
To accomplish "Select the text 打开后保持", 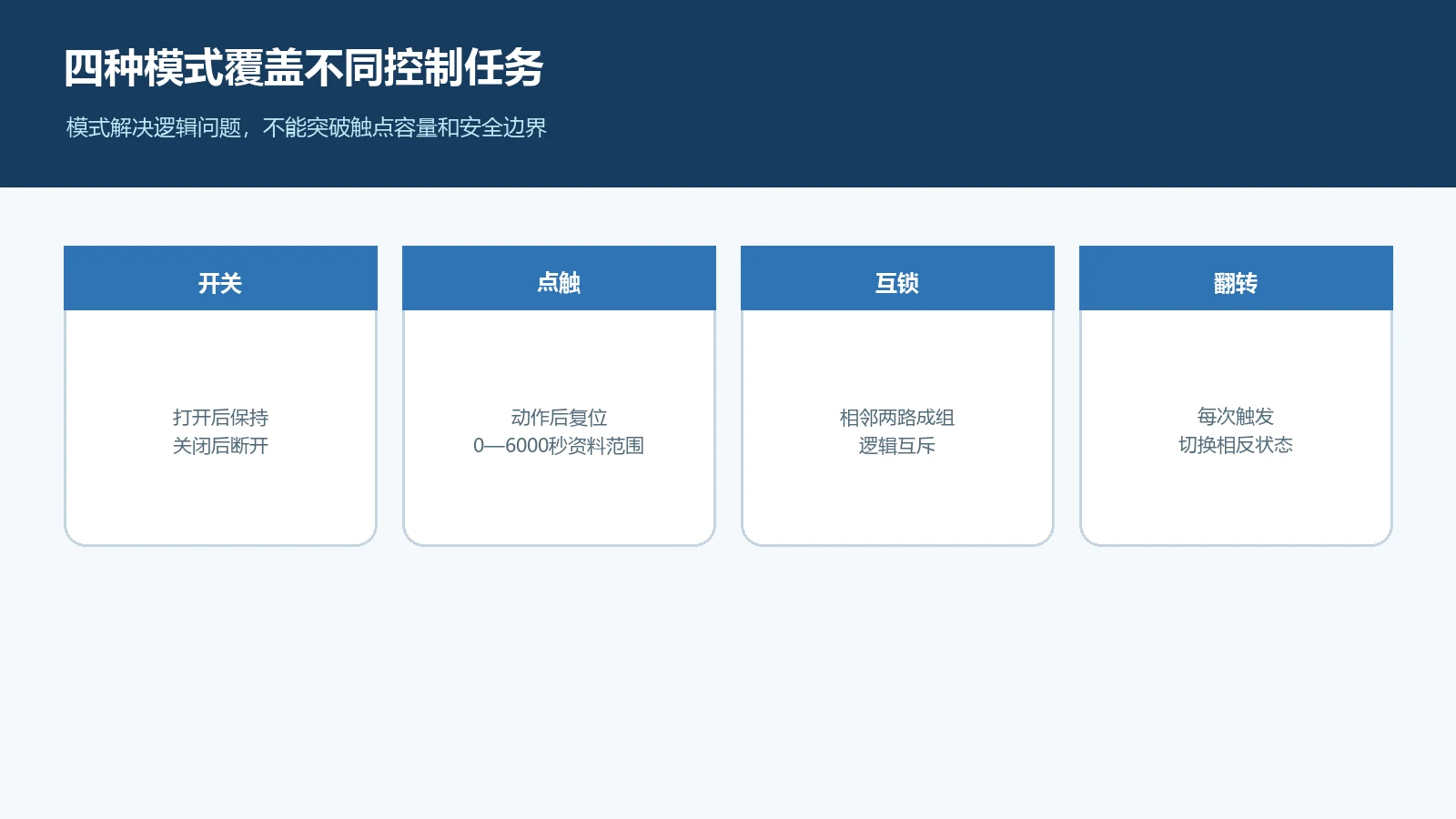I will pyautogui.click(x=220, y=418).
